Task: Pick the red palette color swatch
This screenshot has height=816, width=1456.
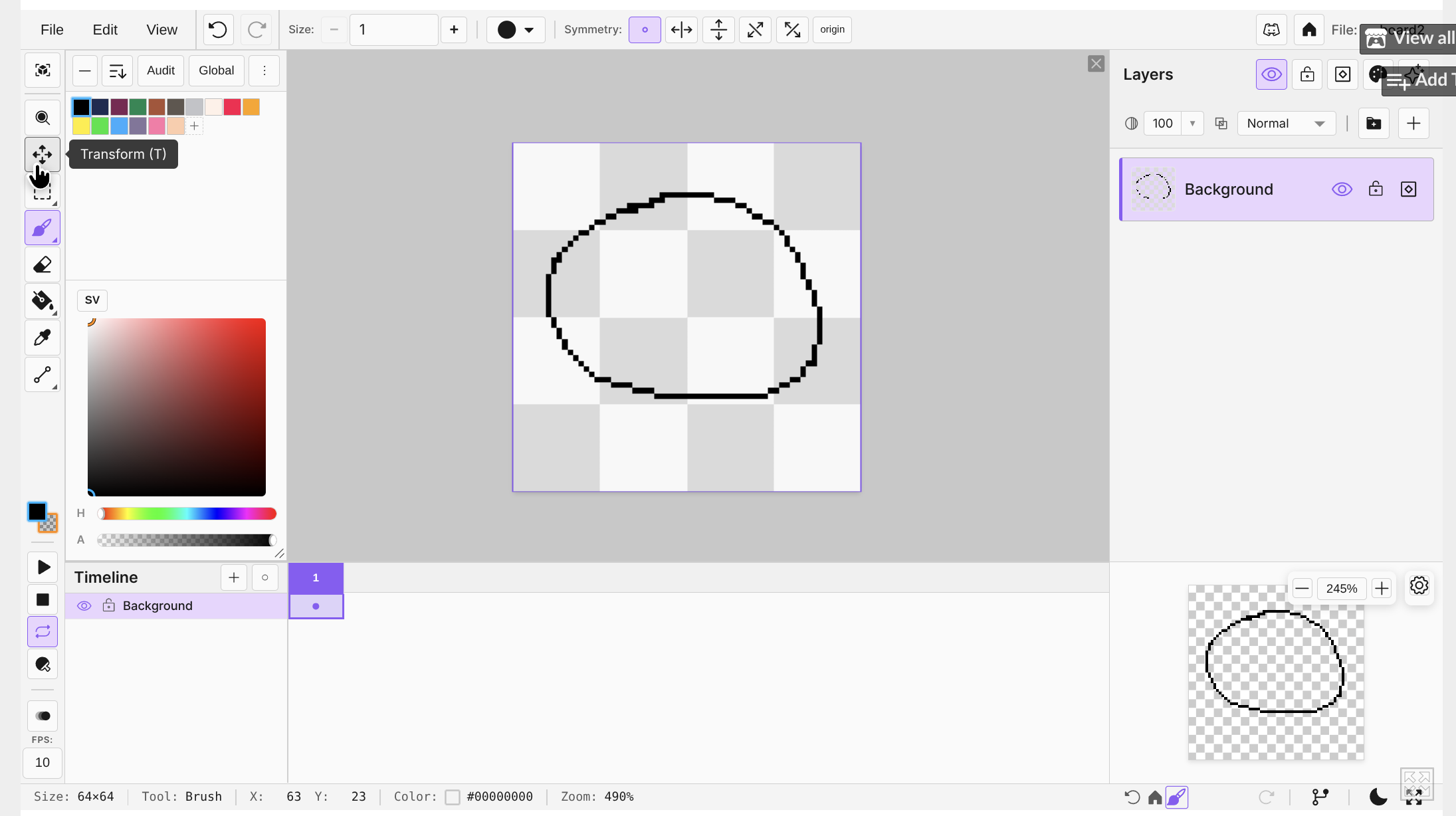Action: pyautogui.click(x=232, y=107)
